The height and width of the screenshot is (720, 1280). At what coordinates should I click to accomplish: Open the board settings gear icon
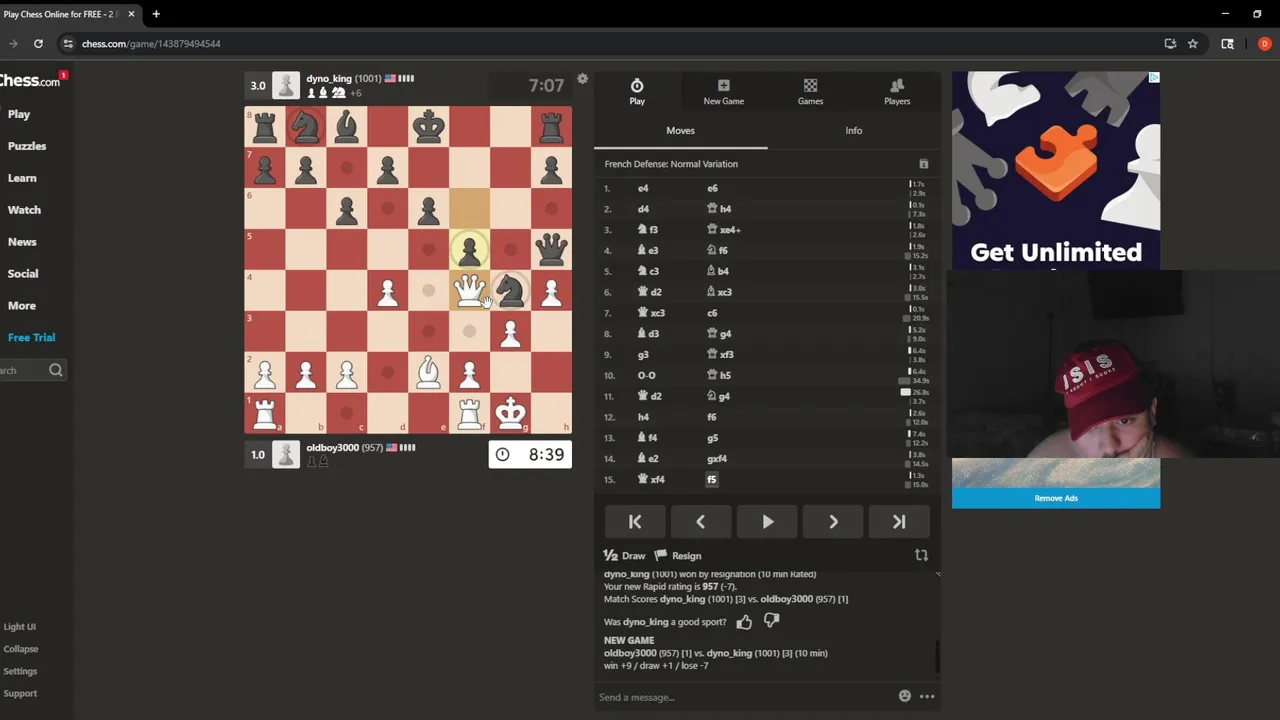[582, 79]
